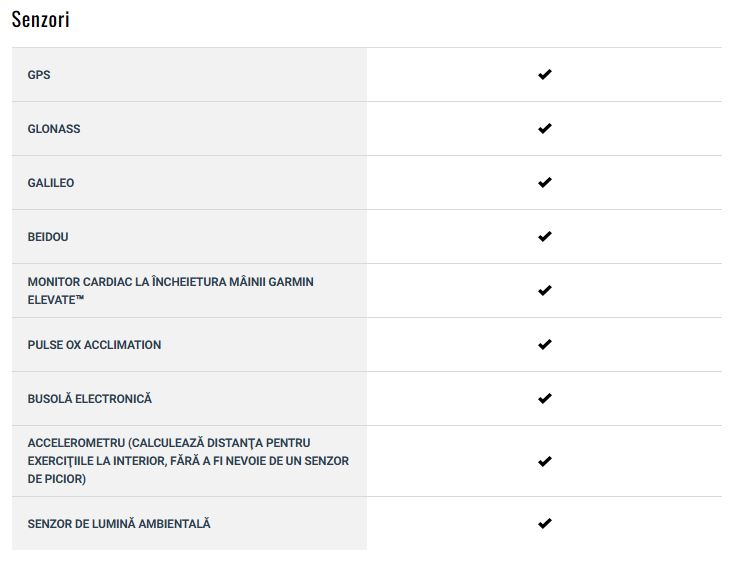Click the checkmark beside GLONASS
The image size is (738, 562).
pos(545,128)
